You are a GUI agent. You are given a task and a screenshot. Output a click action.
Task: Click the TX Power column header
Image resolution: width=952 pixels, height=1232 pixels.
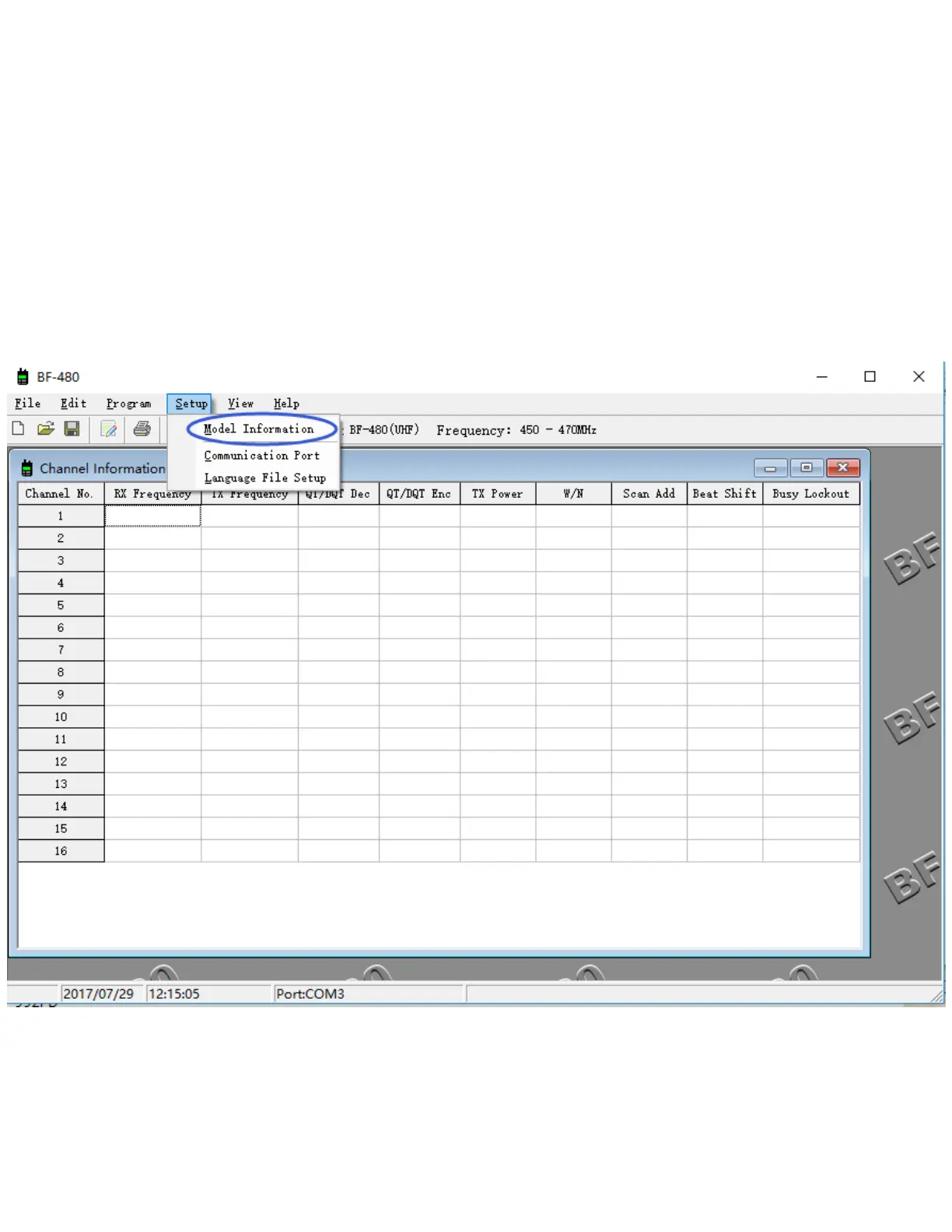498,494
